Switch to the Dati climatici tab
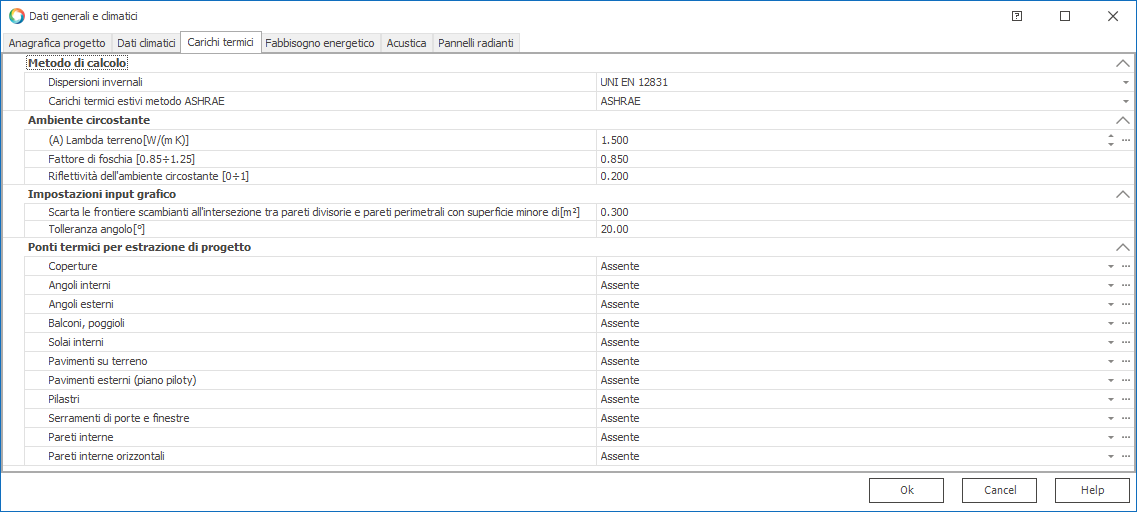1137x512 pixels. click(146, 43)
